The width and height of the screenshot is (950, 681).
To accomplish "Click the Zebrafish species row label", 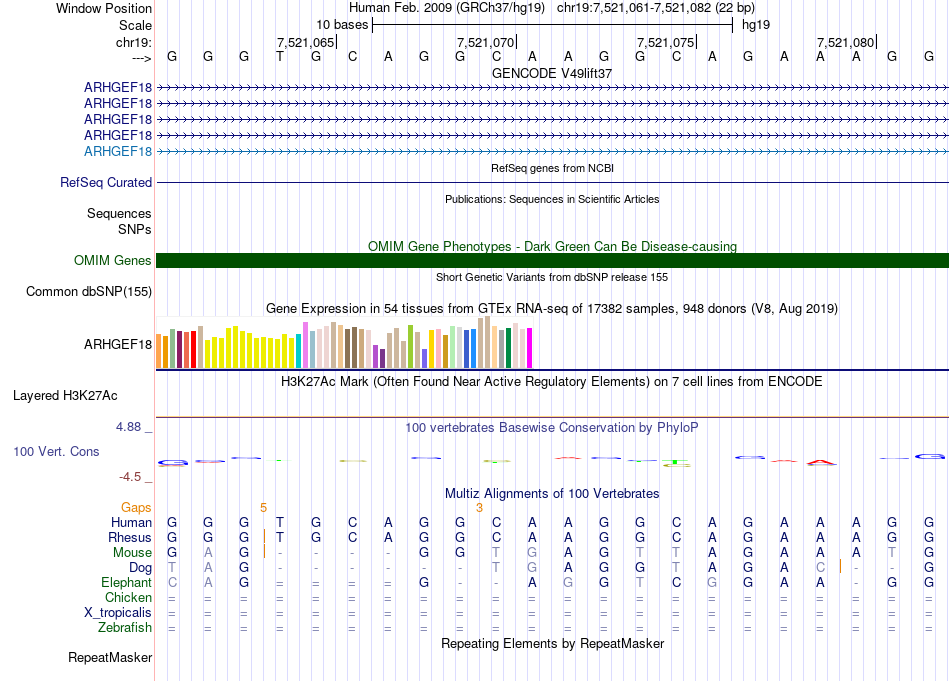I will (x=125, y=628).
